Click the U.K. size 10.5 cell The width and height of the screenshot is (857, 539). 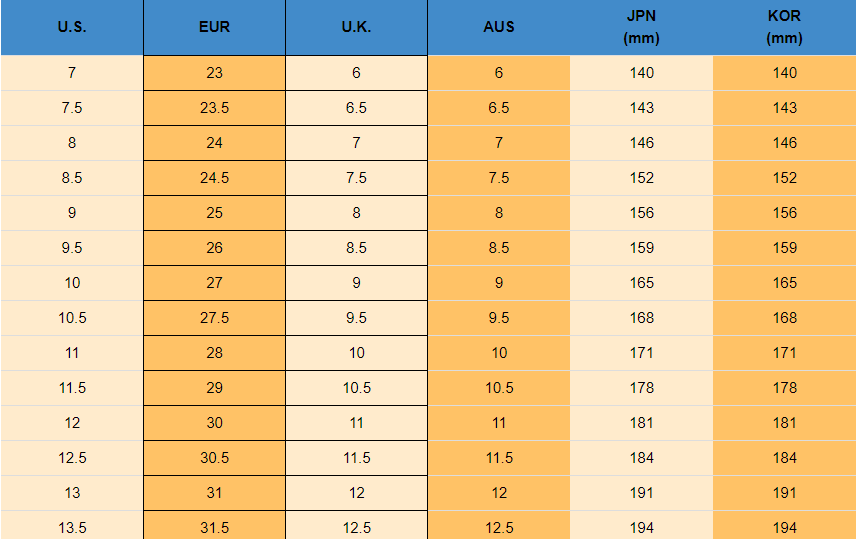(x=356, y=388)
